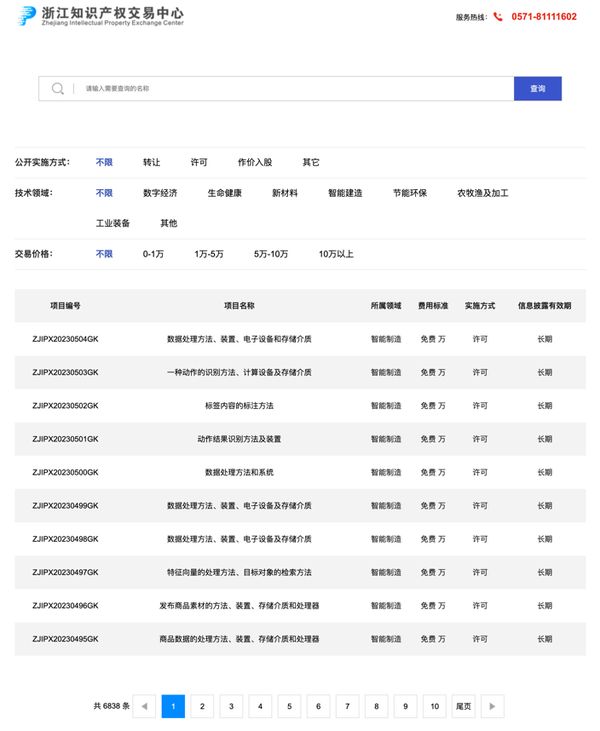Filter by 智能建造 technology field
Screen dimensions: 600x731
coord(345,193)
